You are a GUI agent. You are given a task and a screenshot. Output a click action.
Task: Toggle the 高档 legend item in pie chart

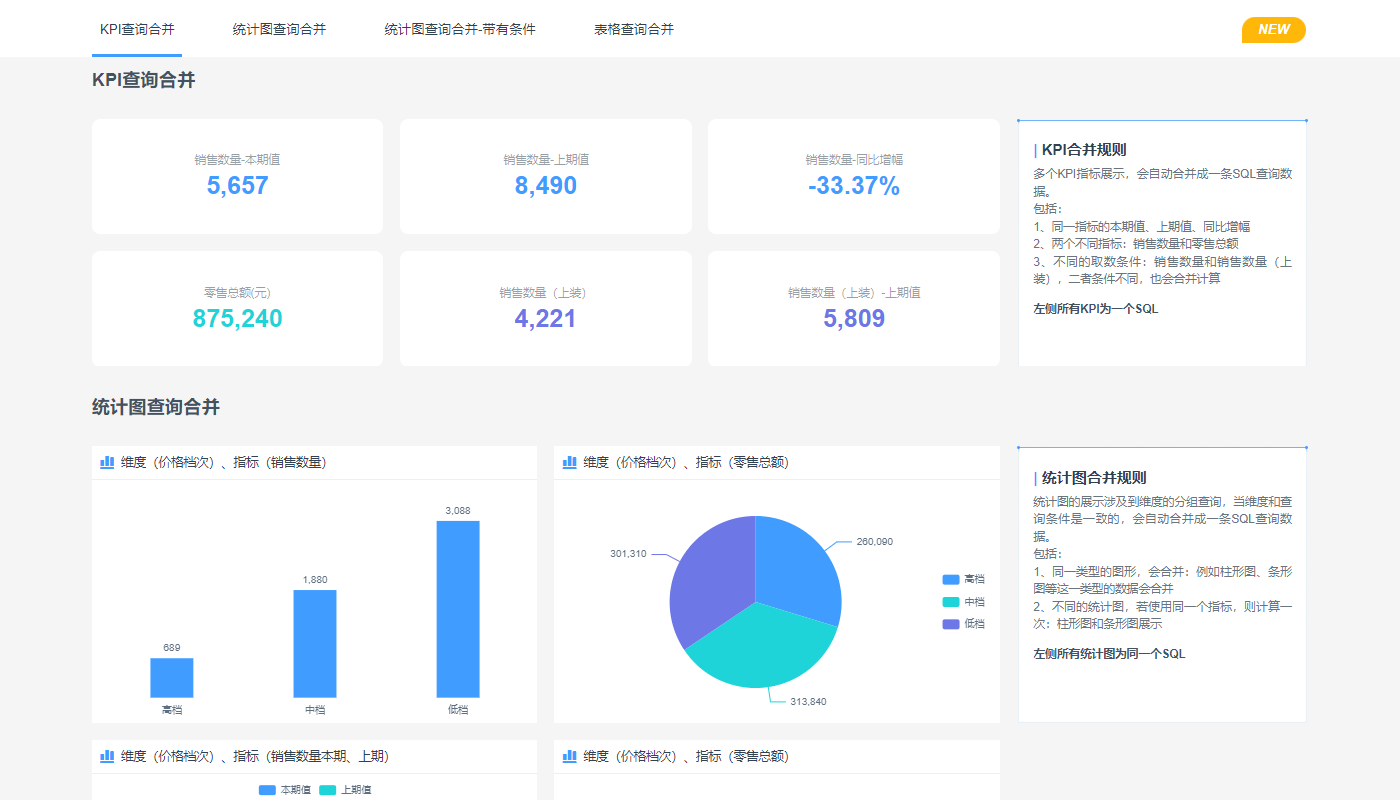[964, 579]
